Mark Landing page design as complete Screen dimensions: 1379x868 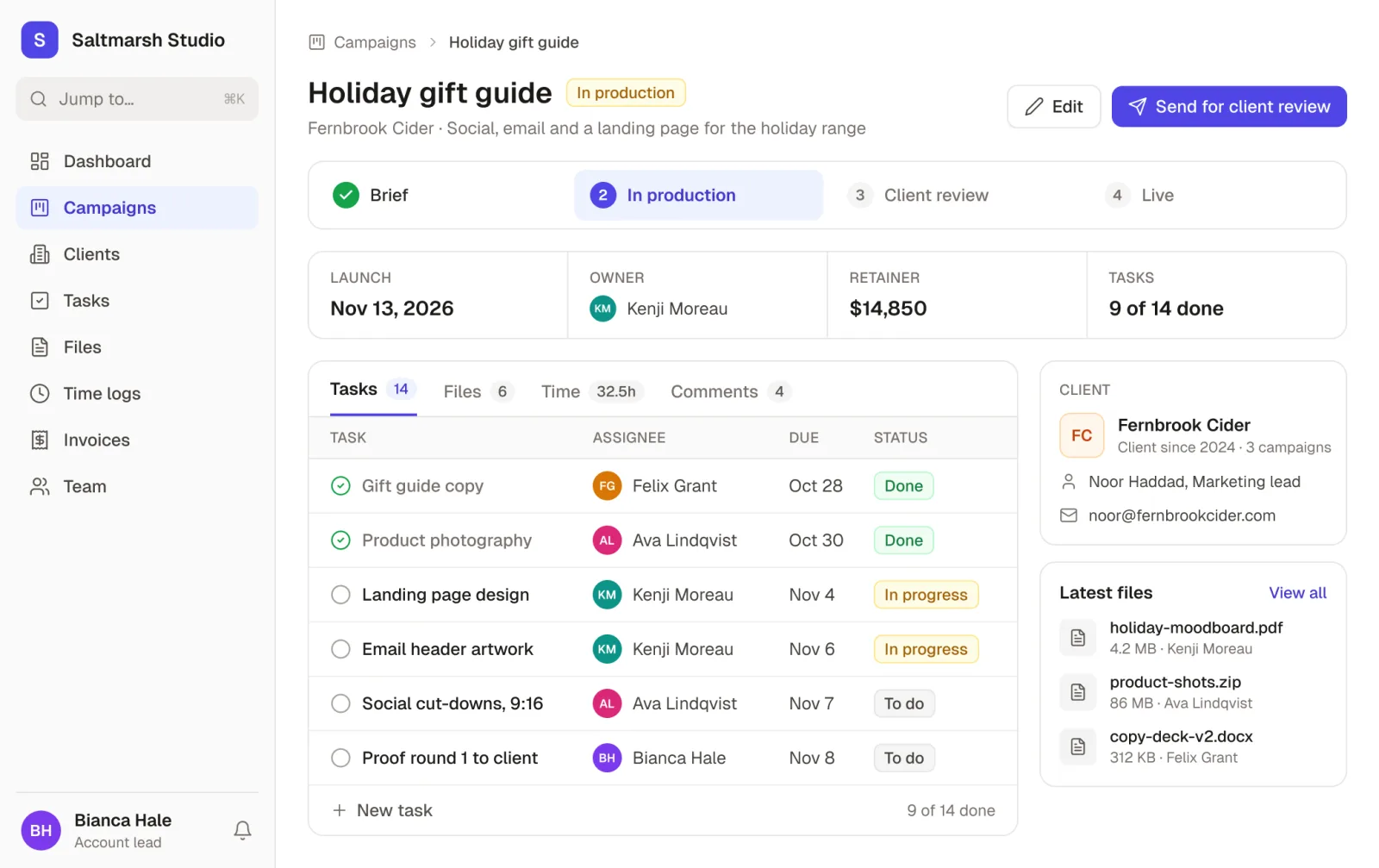pos(340,595)
